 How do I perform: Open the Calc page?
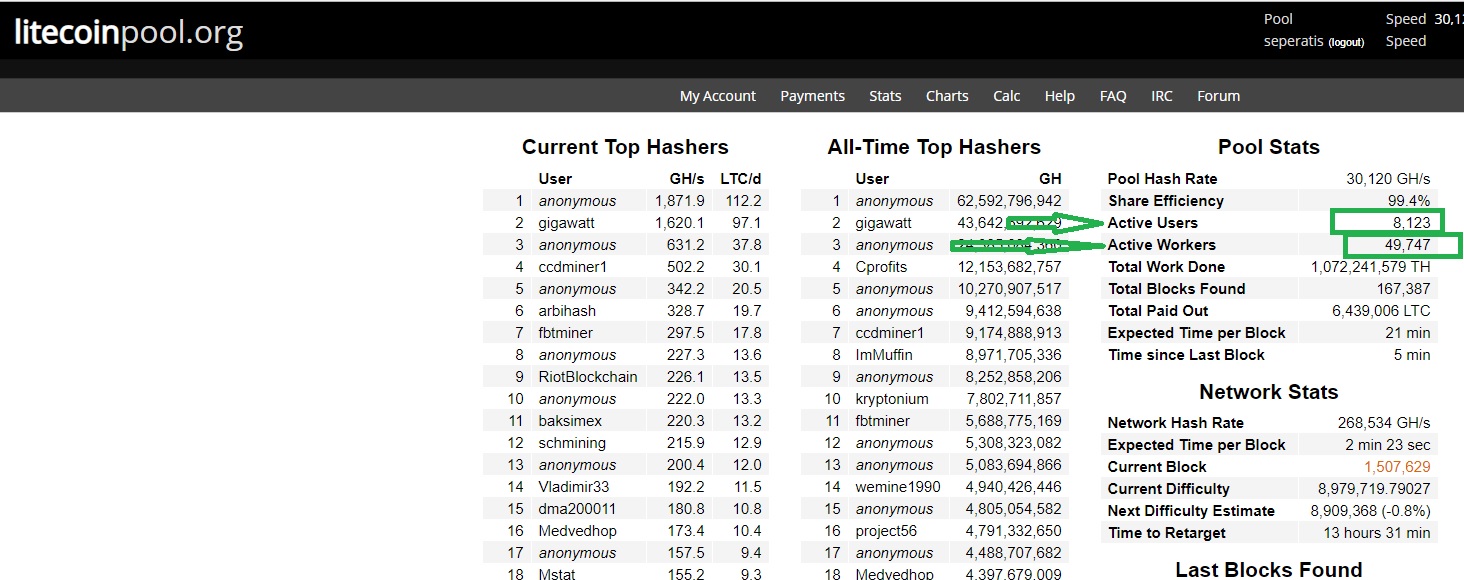click(1006, 95)
